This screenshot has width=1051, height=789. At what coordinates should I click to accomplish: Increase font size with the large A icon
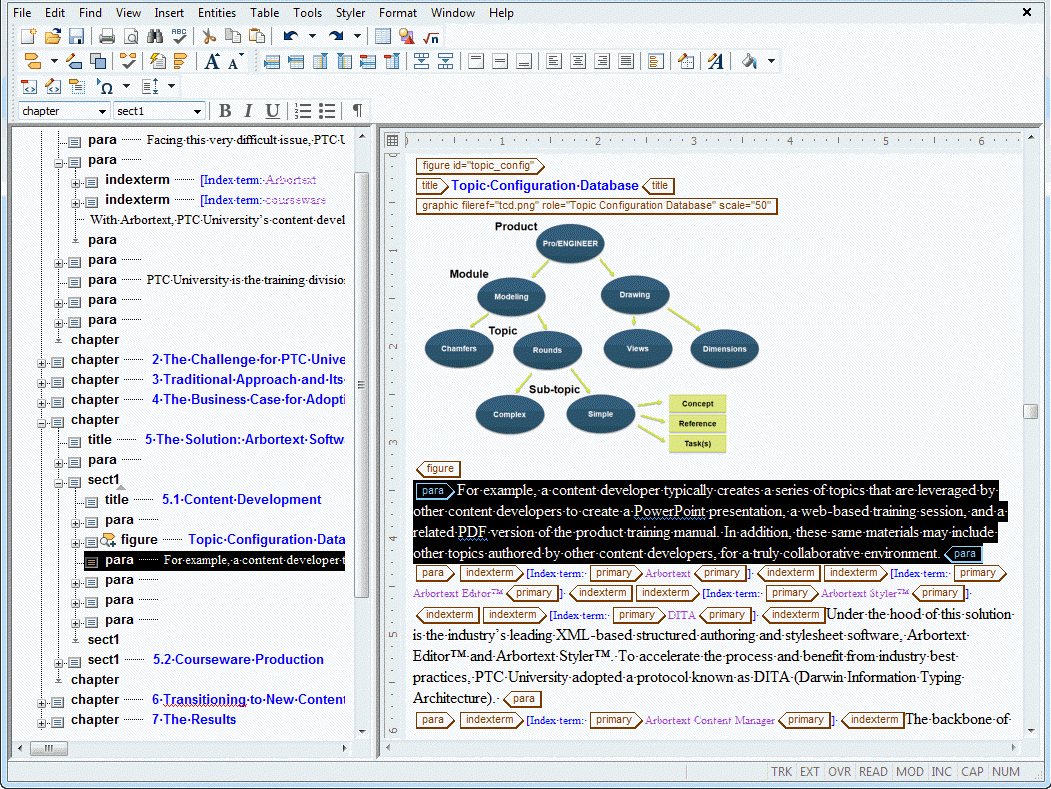(x=212, y=61)
